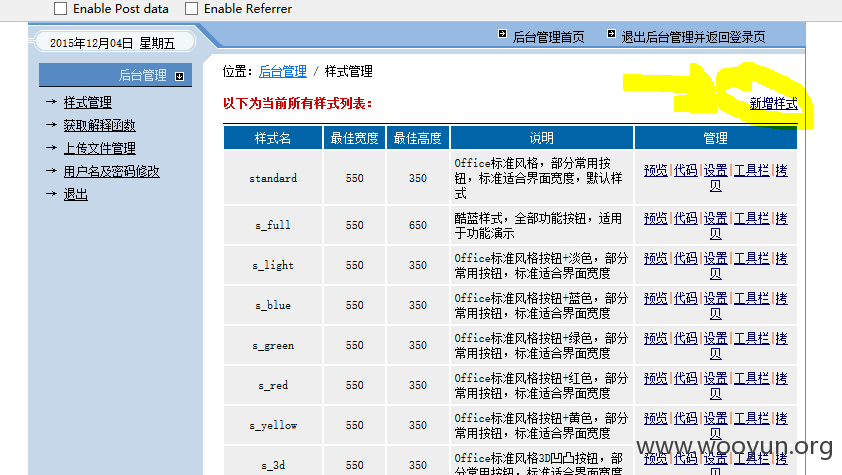
Task: Open 代码 for the s_light style
Action: (685, 258)
